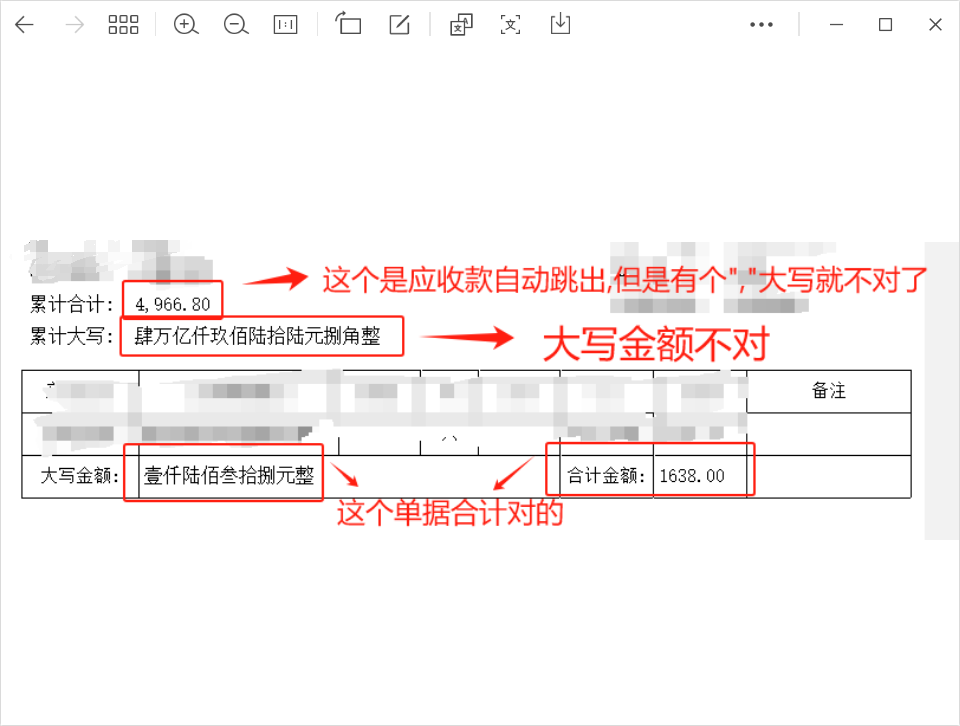The width and height of the screenshot is (960, 726).
Task: Close the image viewer window
Action: point(935,25)
